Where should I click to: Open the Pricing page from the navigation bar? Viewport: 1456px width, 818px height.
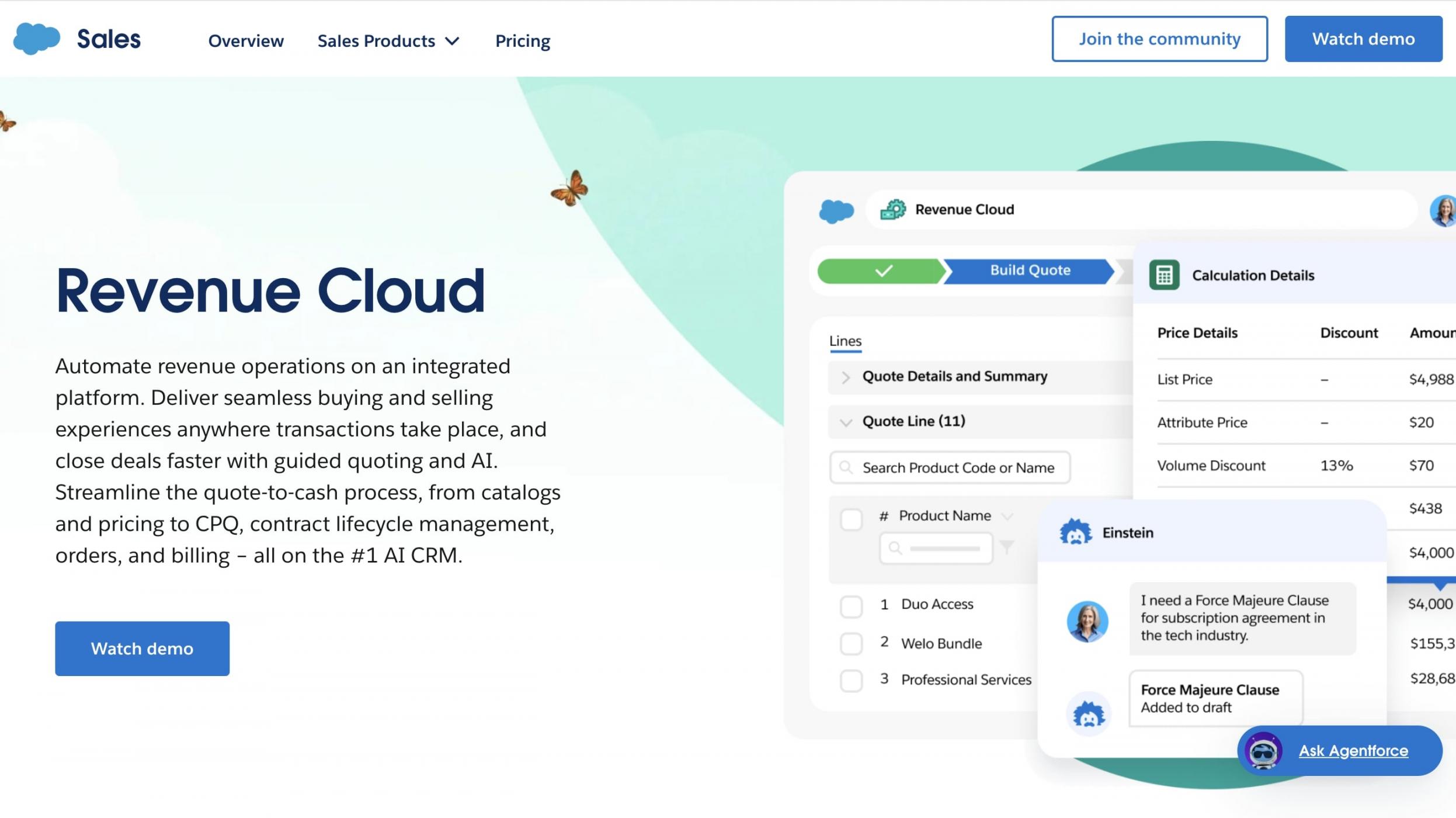click(523, 41)
